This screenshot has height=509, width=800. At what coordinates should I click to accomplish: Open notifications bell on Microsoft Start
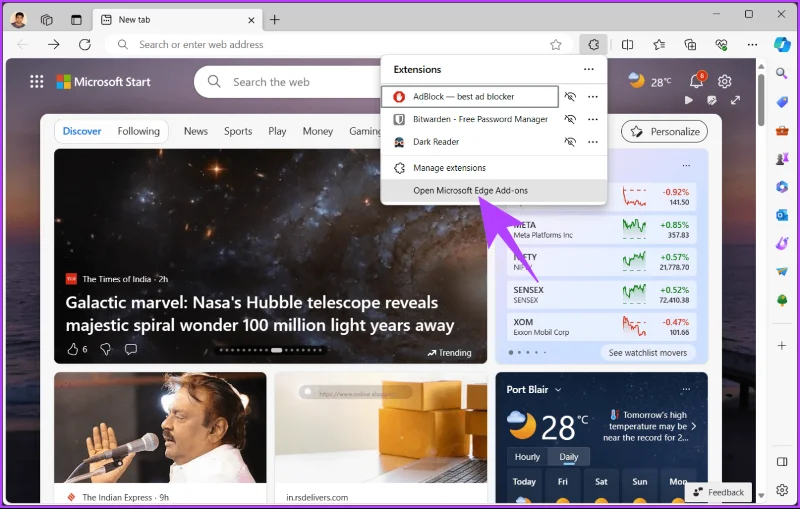(697, 80)
